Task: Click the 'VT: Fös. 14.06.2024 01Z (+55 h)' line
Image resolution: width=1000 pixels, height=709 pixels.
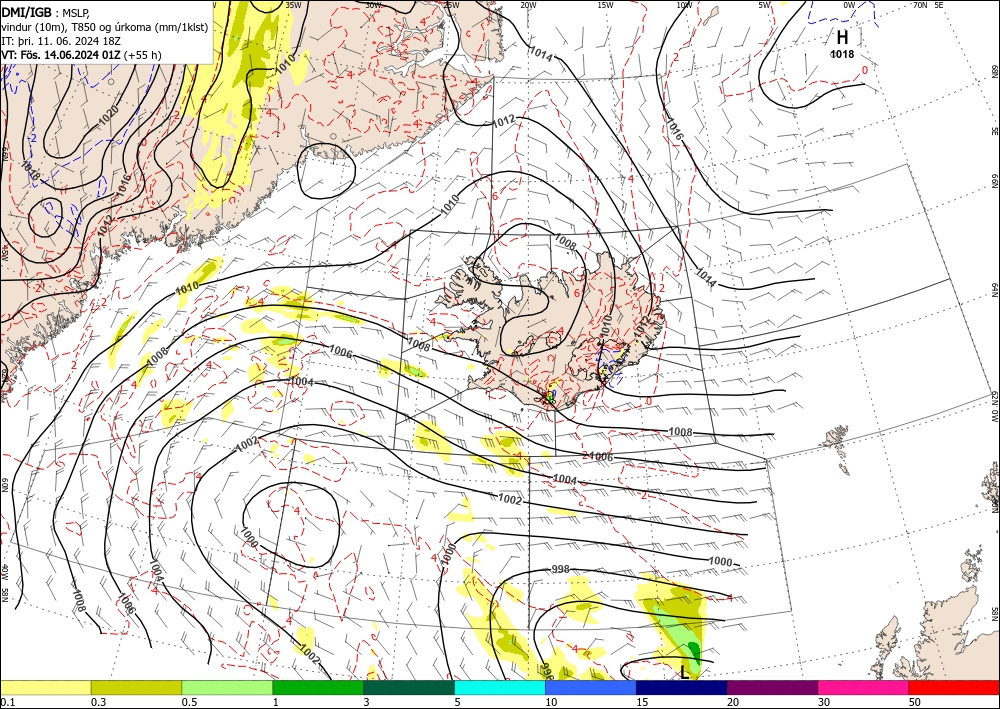Action: click(x=82, y=55)
